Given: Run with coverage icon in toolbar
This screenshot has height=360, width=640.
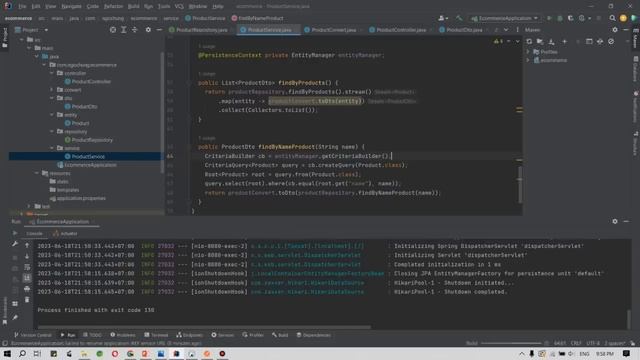Looking at the screenshot, I should coord(571,18).
